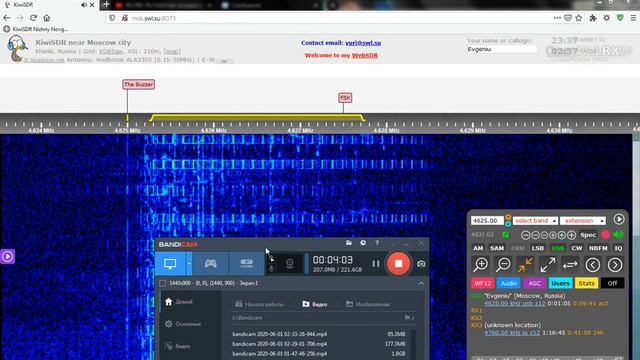Open Bandicam output folder icon in title bar
The height and width of the screenshot is (360, 640).
tap(349, 243)
